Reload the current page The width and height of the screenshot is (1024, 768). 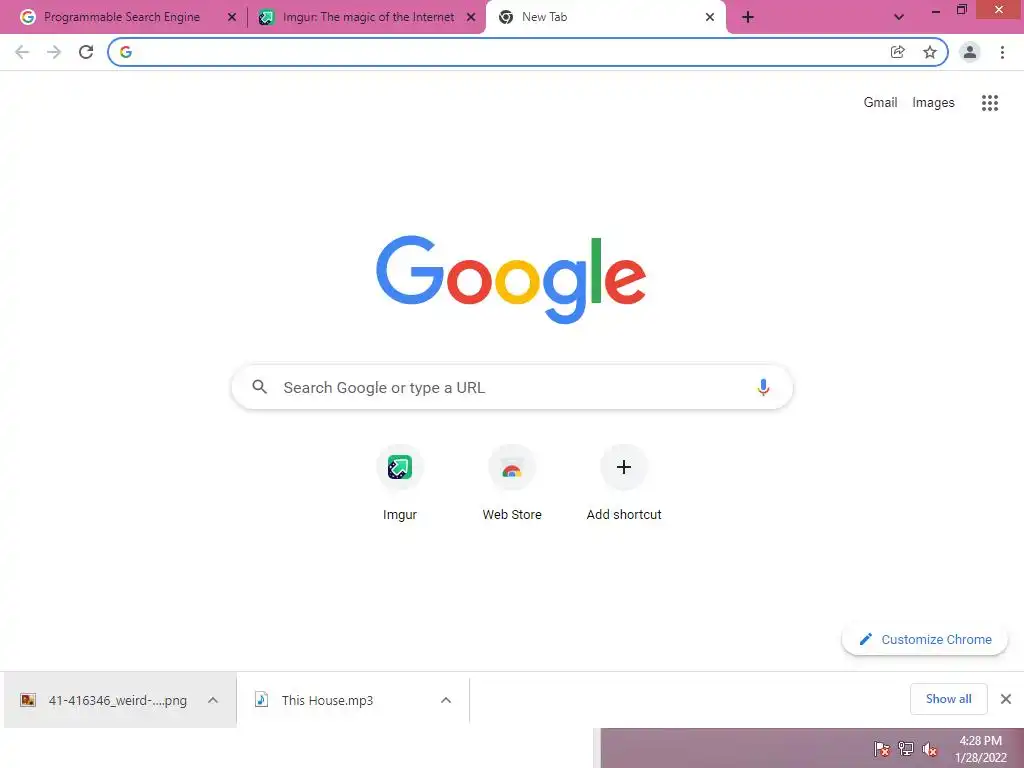86,52
